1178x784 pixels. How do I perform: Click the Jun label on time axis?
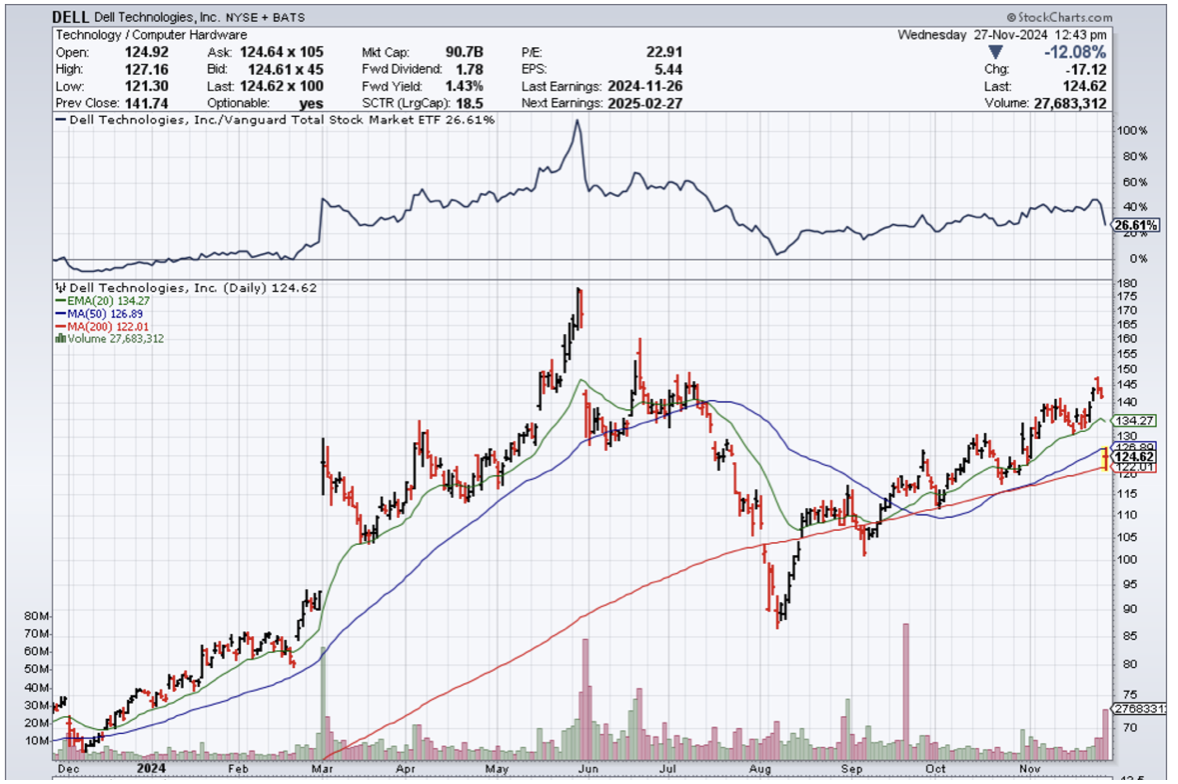coord(588,769)
